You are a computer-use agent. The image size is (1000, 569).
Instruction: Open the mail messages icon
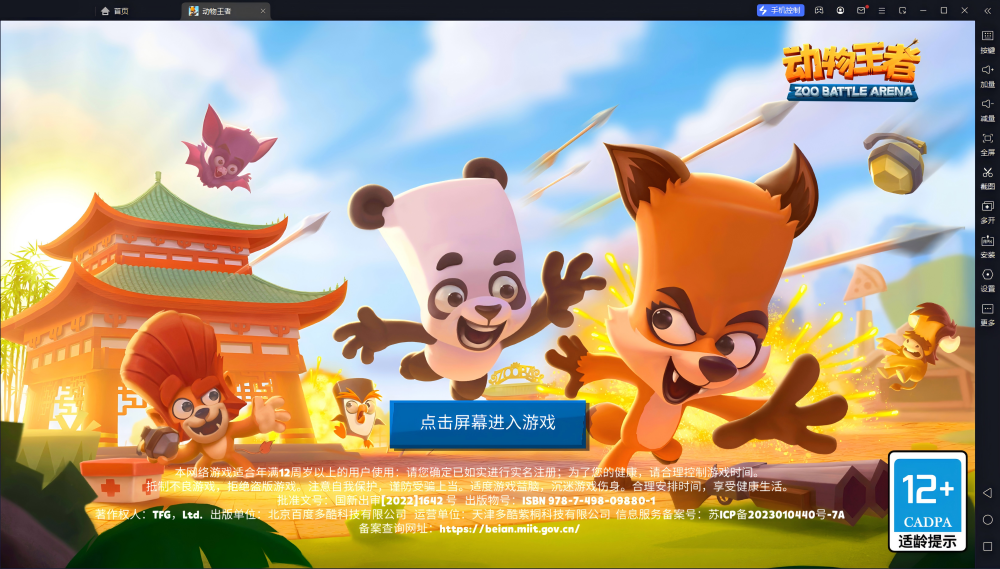pos(862,10)
